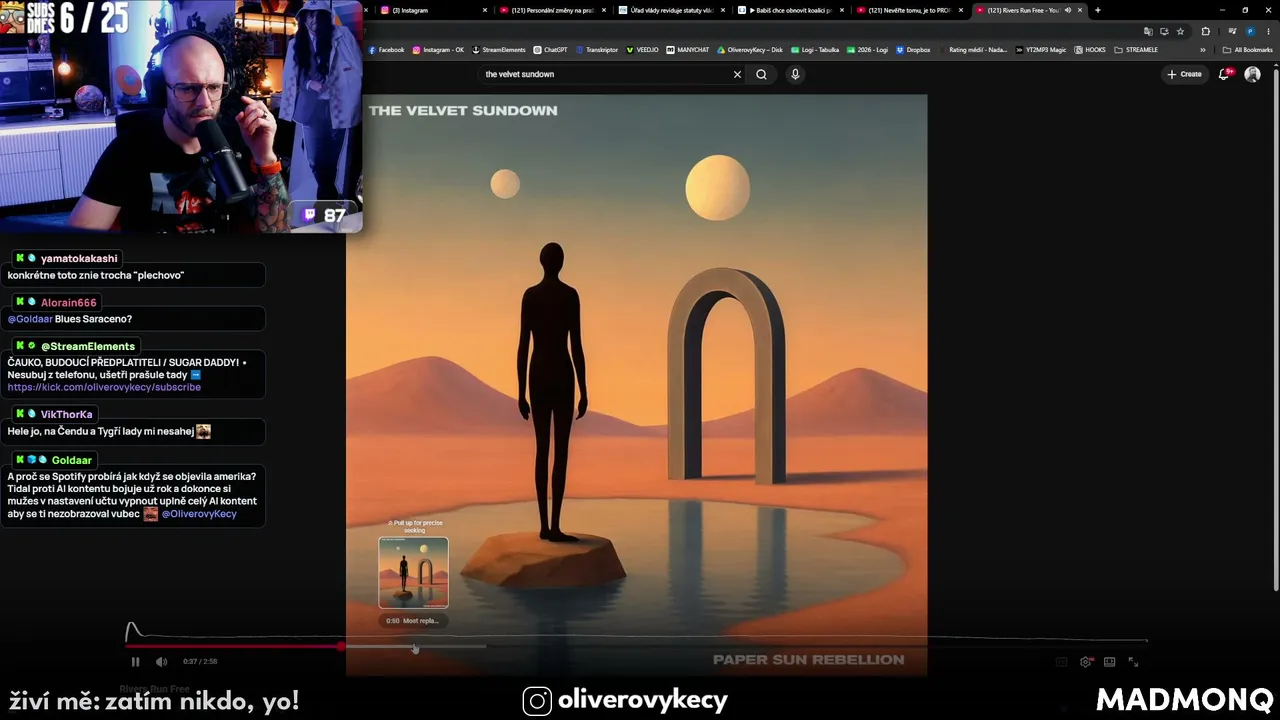
Task: Open a new browser tab
Action: point(1097,10)
